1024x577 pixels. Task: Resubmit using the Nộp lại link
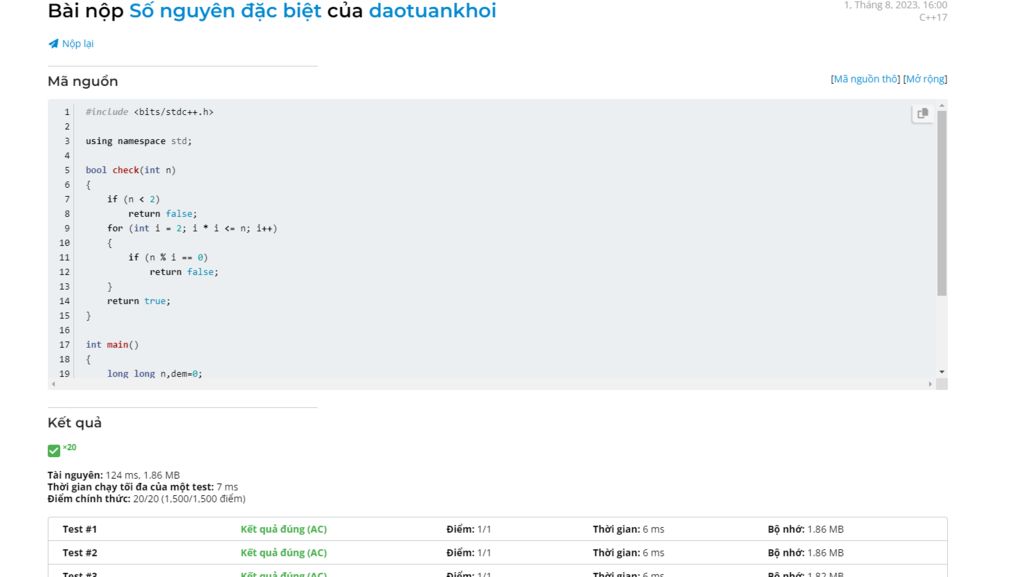point(78,44)
